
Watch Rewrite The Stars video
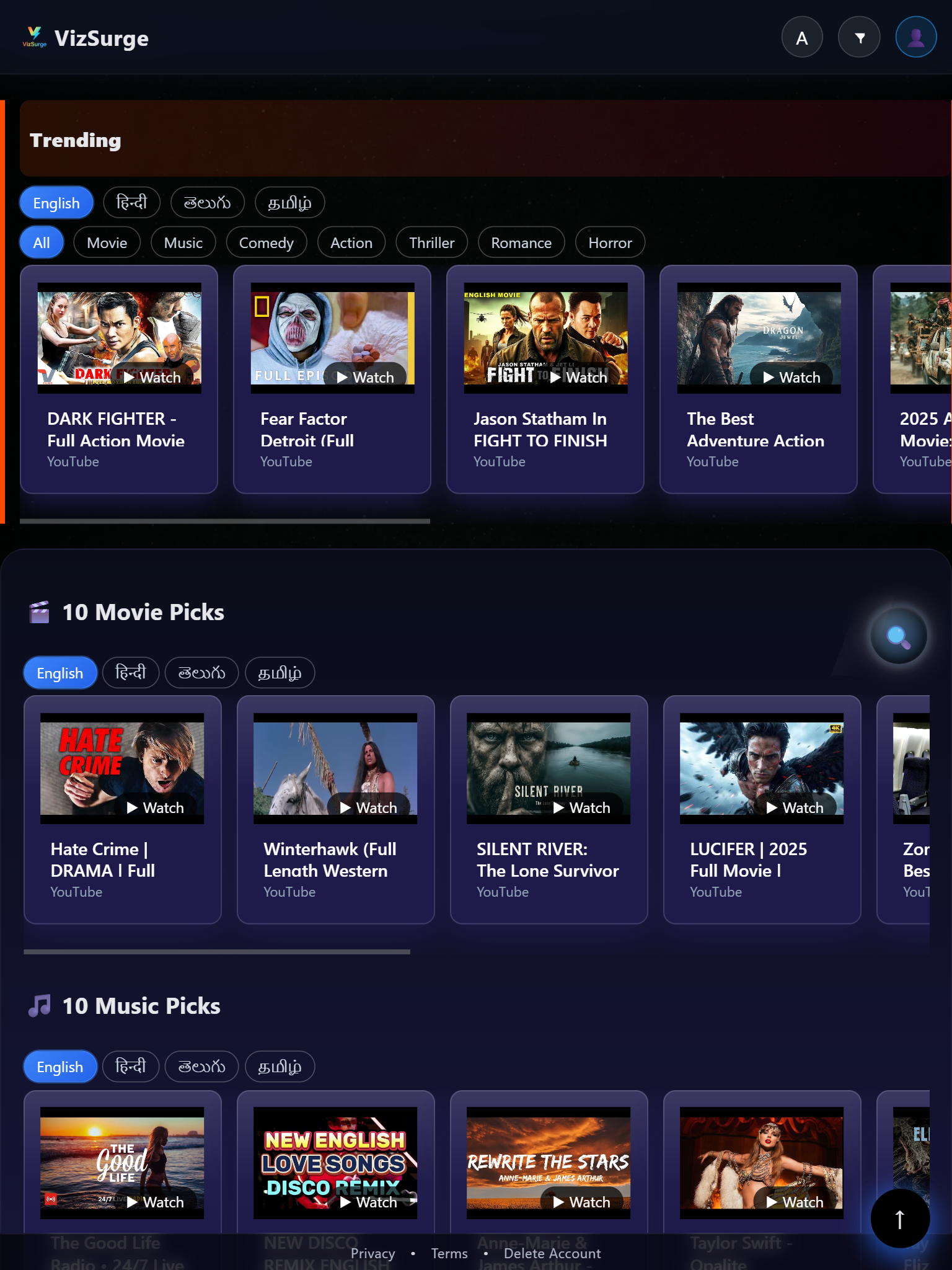click(x=582, y=1202)
